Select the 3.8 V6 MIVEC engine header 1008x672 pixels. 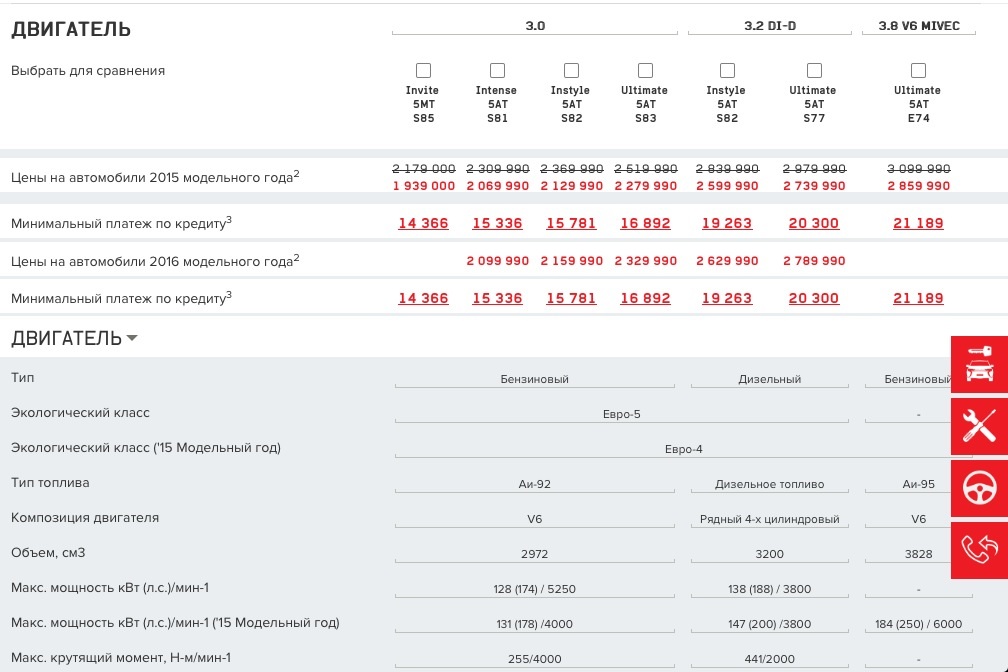pyautogui.click(x=918, y=26)
